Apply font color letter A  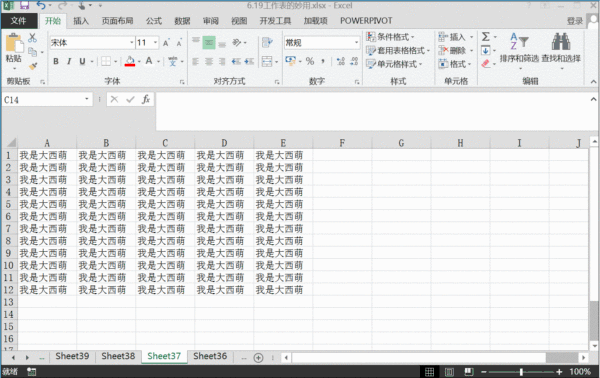click(149, 61)
